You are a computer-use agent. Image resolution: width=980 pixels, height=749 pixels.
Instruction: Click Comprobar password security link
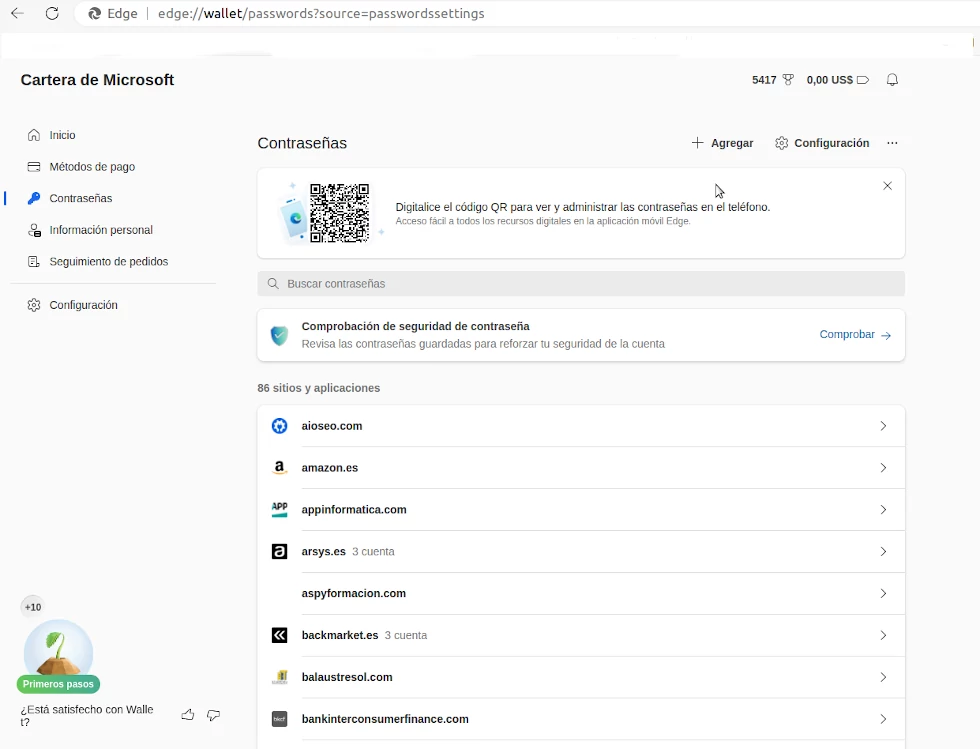[855, 335]
